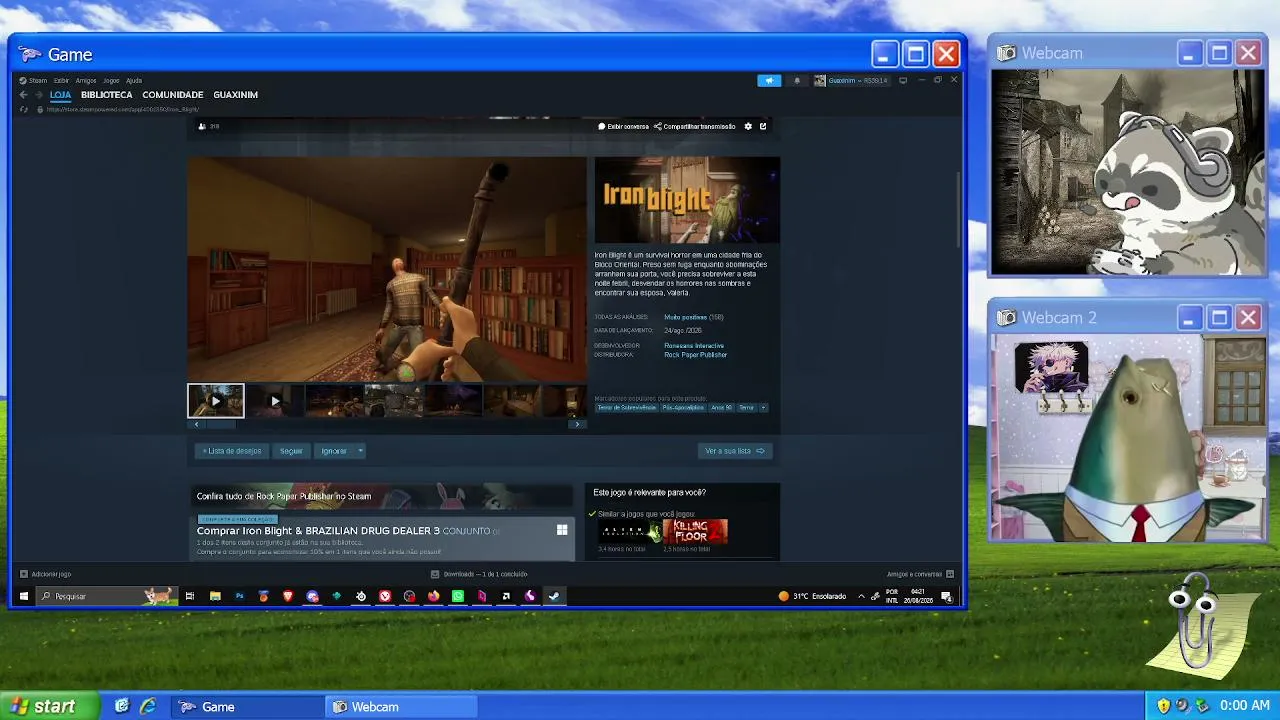Switch to Steam in inner taskbar

coord(554,596)
